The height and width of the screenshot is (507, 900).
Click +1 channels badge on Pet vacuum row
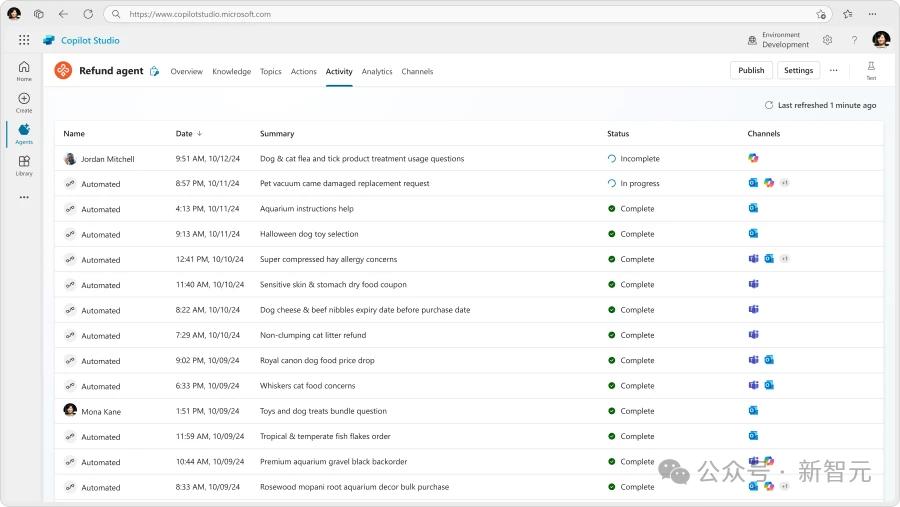[785, 183]
